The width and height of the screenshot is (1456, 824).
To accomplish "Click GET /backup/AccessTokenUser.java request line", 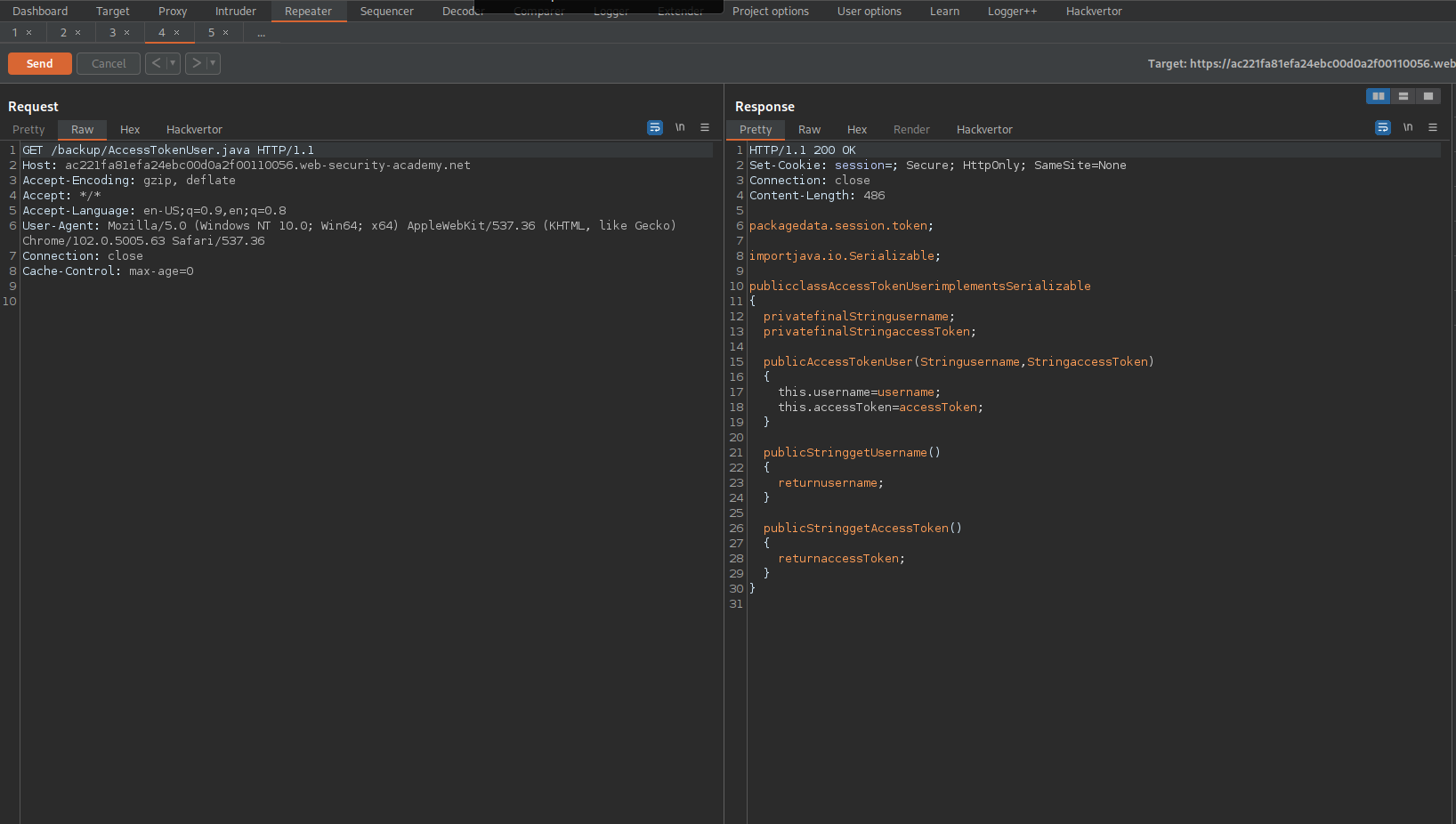I will pos(168,150).
